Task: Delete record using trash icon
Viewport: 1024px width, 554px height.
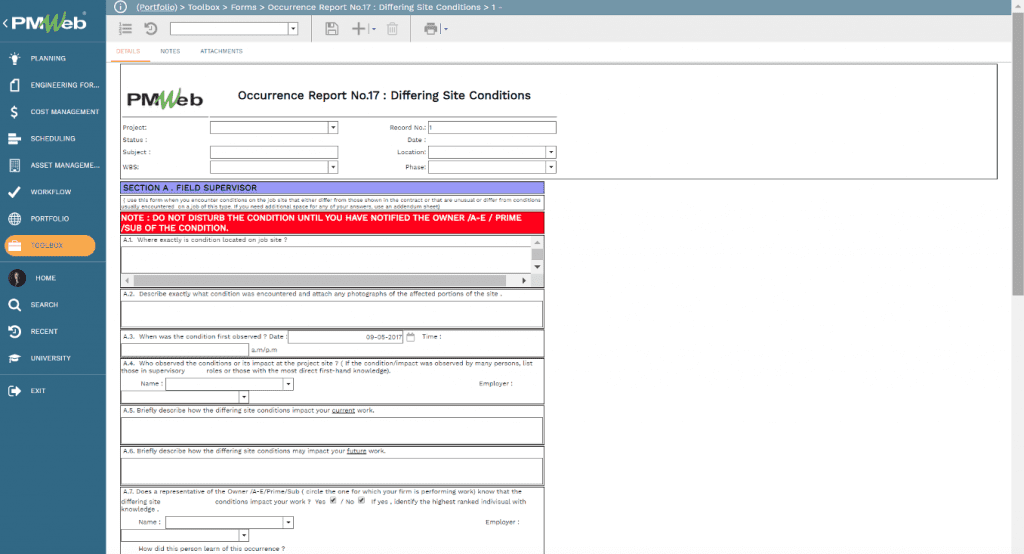Action: (x=392, y=29)
